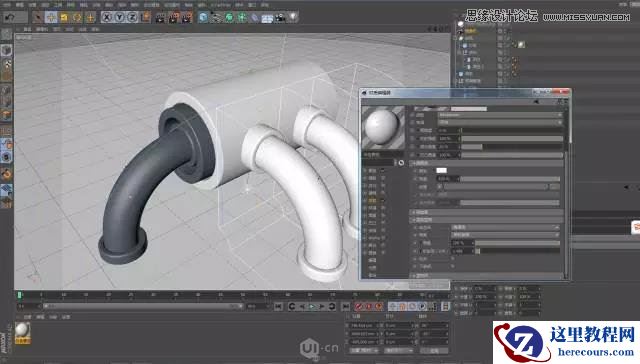Activate the Move tool
Screen dimensions: 640x364
51,18
